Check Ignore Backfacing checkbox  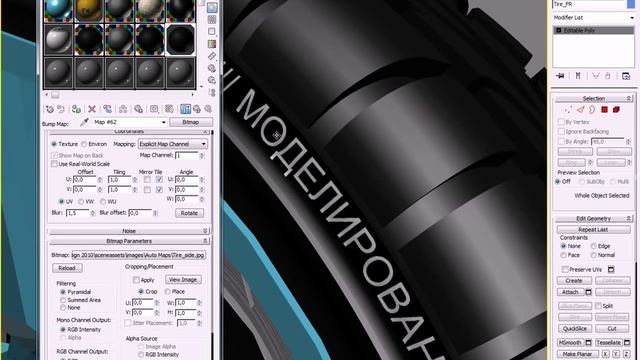(561, 131)
